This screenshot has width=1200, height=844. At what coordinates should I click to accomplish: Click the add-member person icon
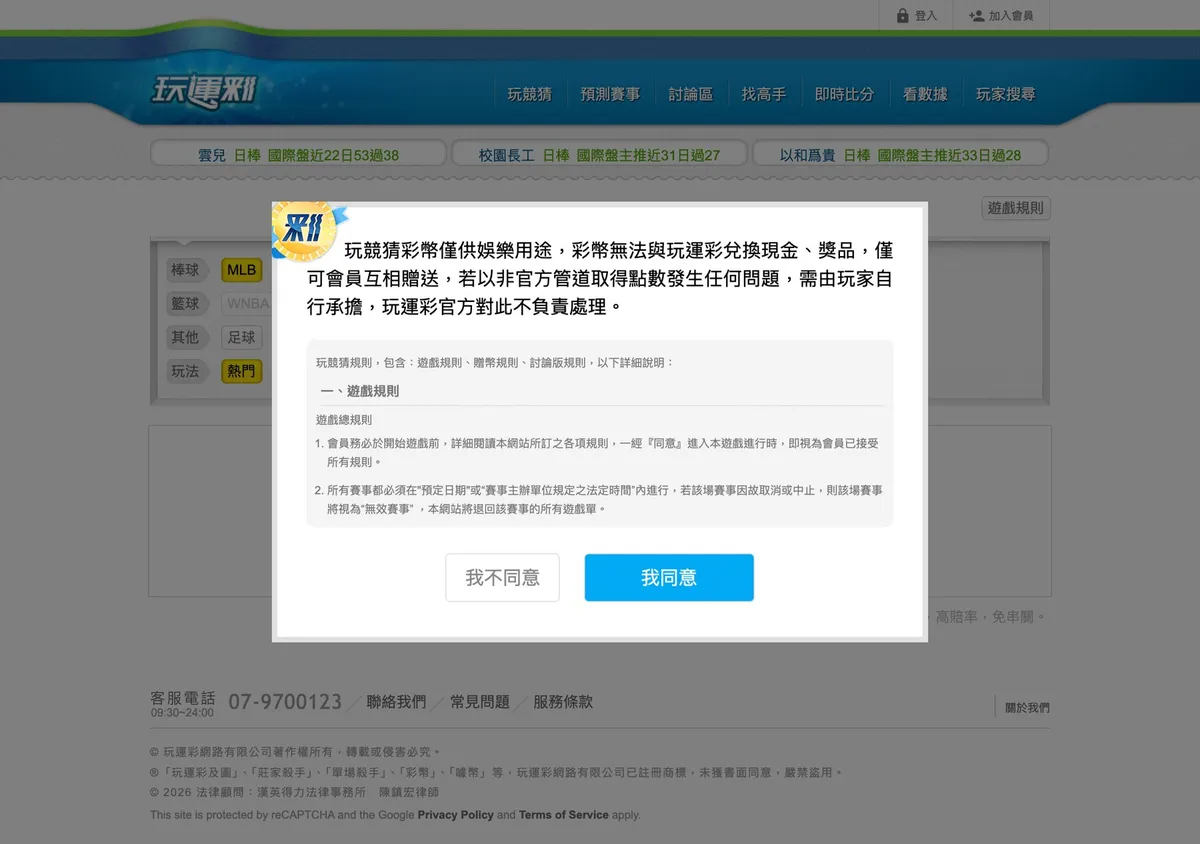coord(976,16)
